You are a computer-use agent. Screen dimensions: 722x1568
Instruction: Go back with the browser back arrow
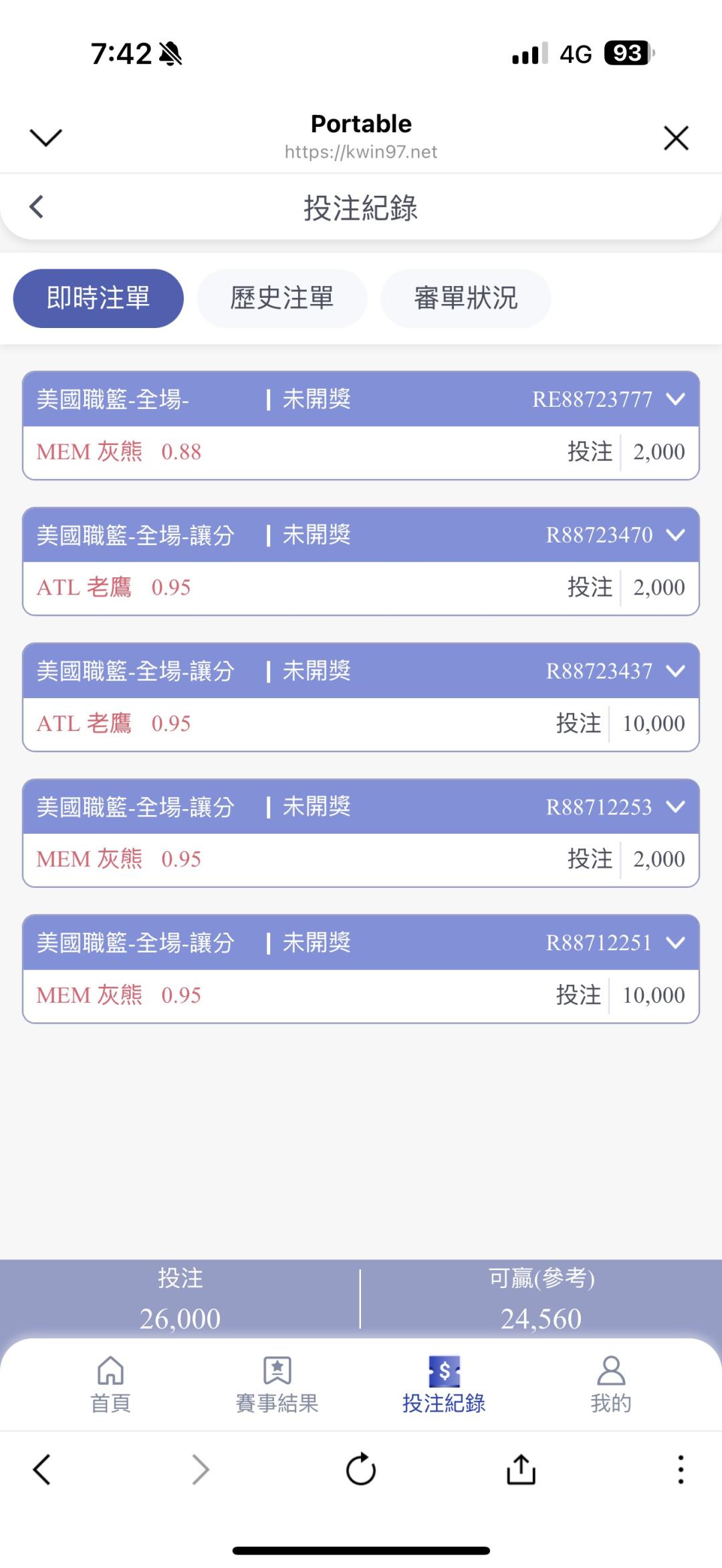tap(41, 1469)
